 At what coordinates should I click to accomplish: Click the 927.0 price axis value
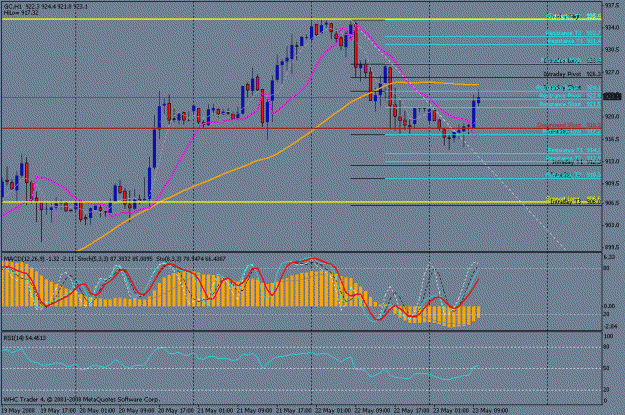click(x=612, y=72)
